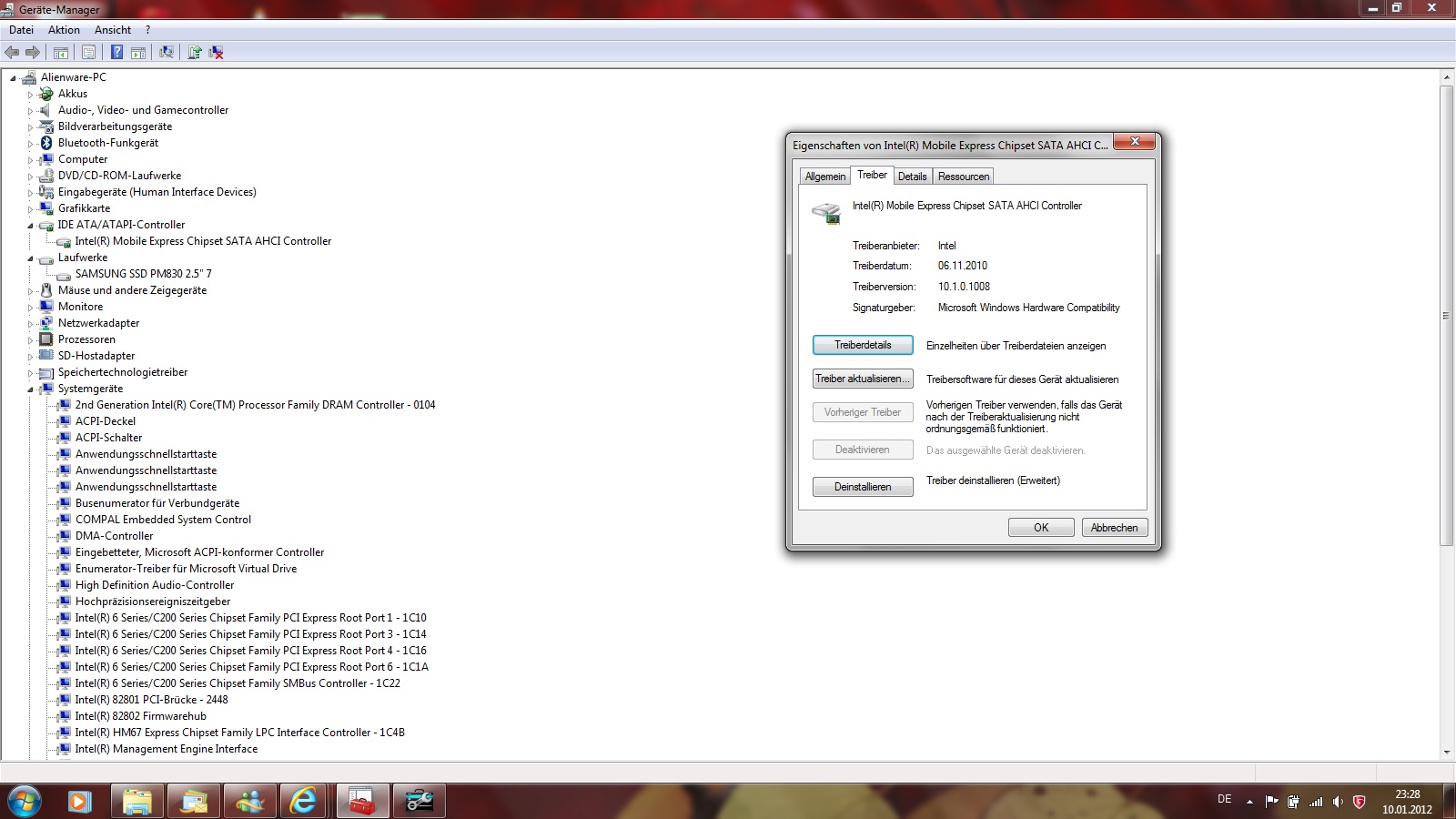Image resolution: width=1456 pixels, height=819 pixels.
Task: Expand the Netzwerkadapter category
Action: pyautogui.click(x=30, y=324)
